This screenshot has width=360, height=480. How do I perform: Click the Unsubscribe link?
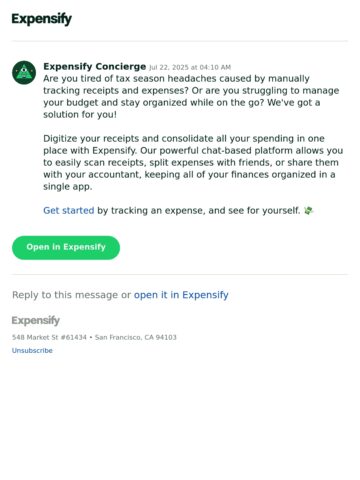point(32,351)
